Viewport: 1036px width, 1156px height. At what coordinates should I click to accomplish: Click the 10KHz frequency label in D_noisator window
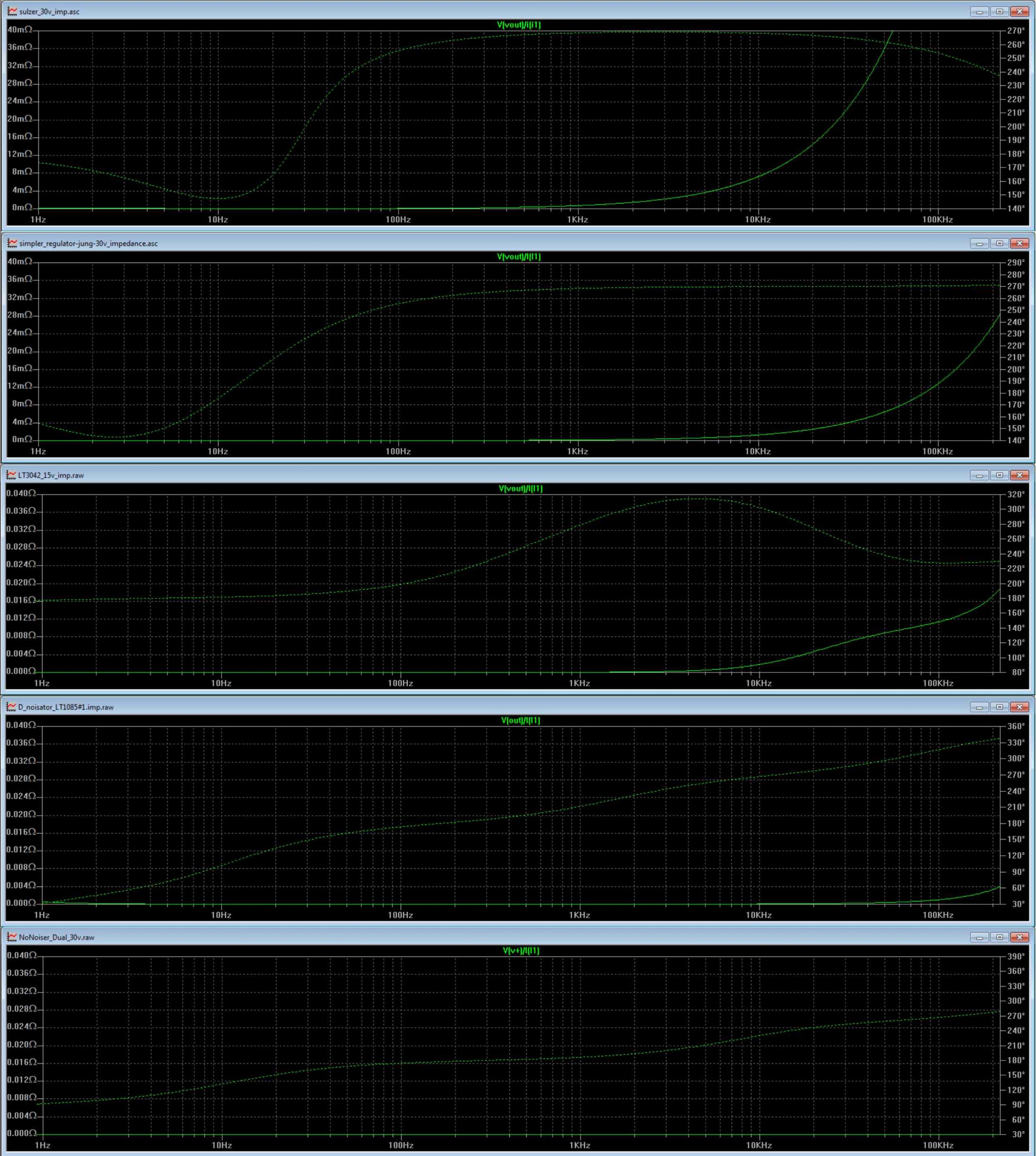758,914
